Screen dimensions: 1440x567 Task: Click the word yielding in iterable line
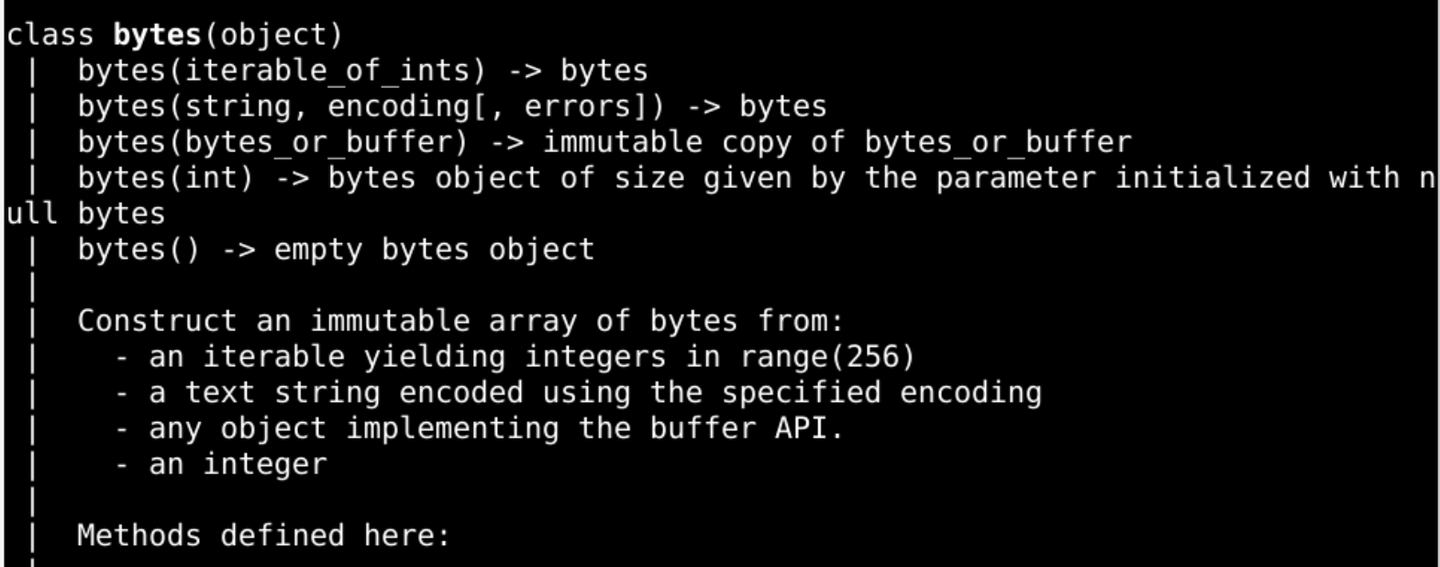click(x=434, y=357)
